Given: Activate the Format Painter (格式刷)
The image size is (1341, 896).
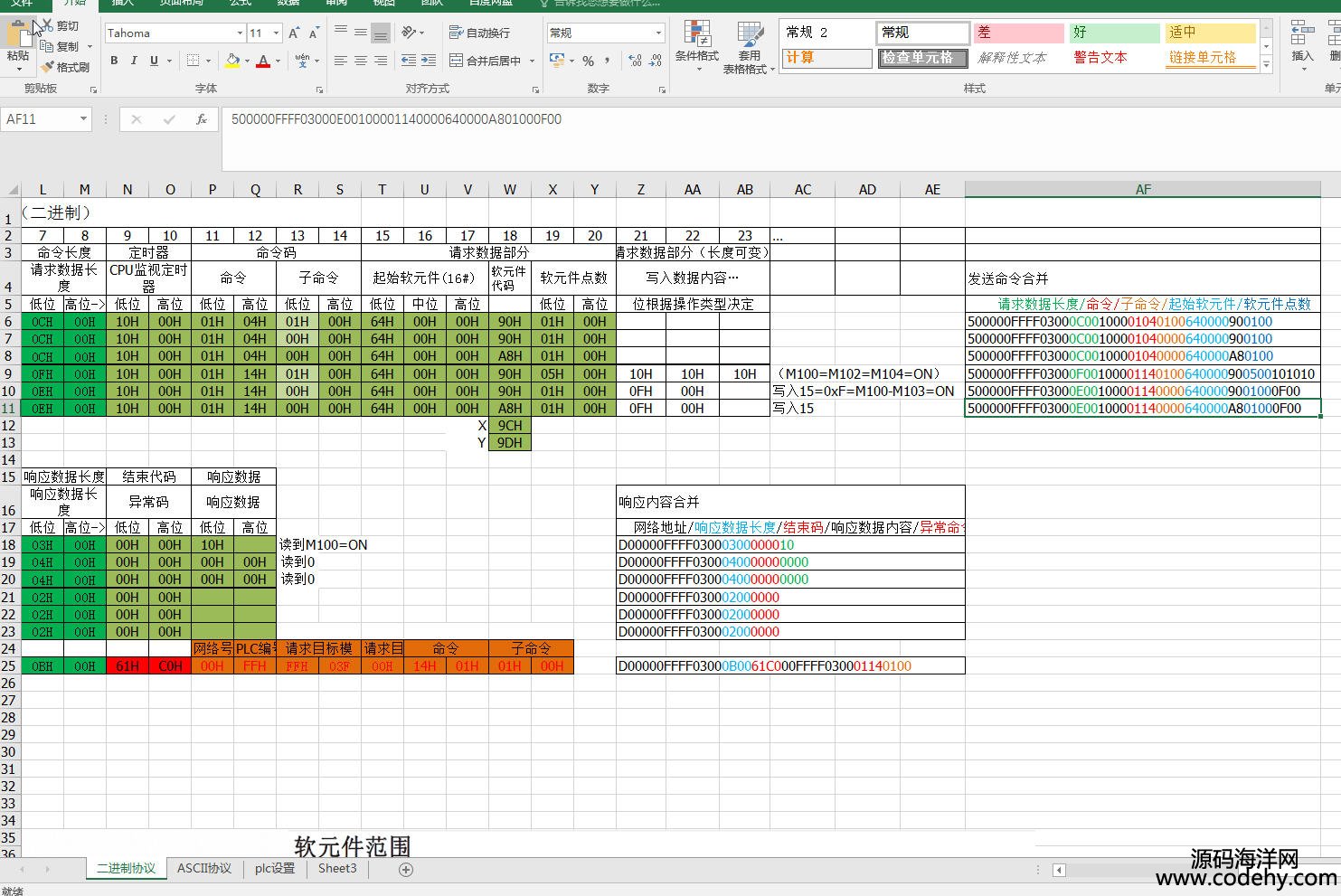Looking at the screenshot, I should (x=64, y=67).
